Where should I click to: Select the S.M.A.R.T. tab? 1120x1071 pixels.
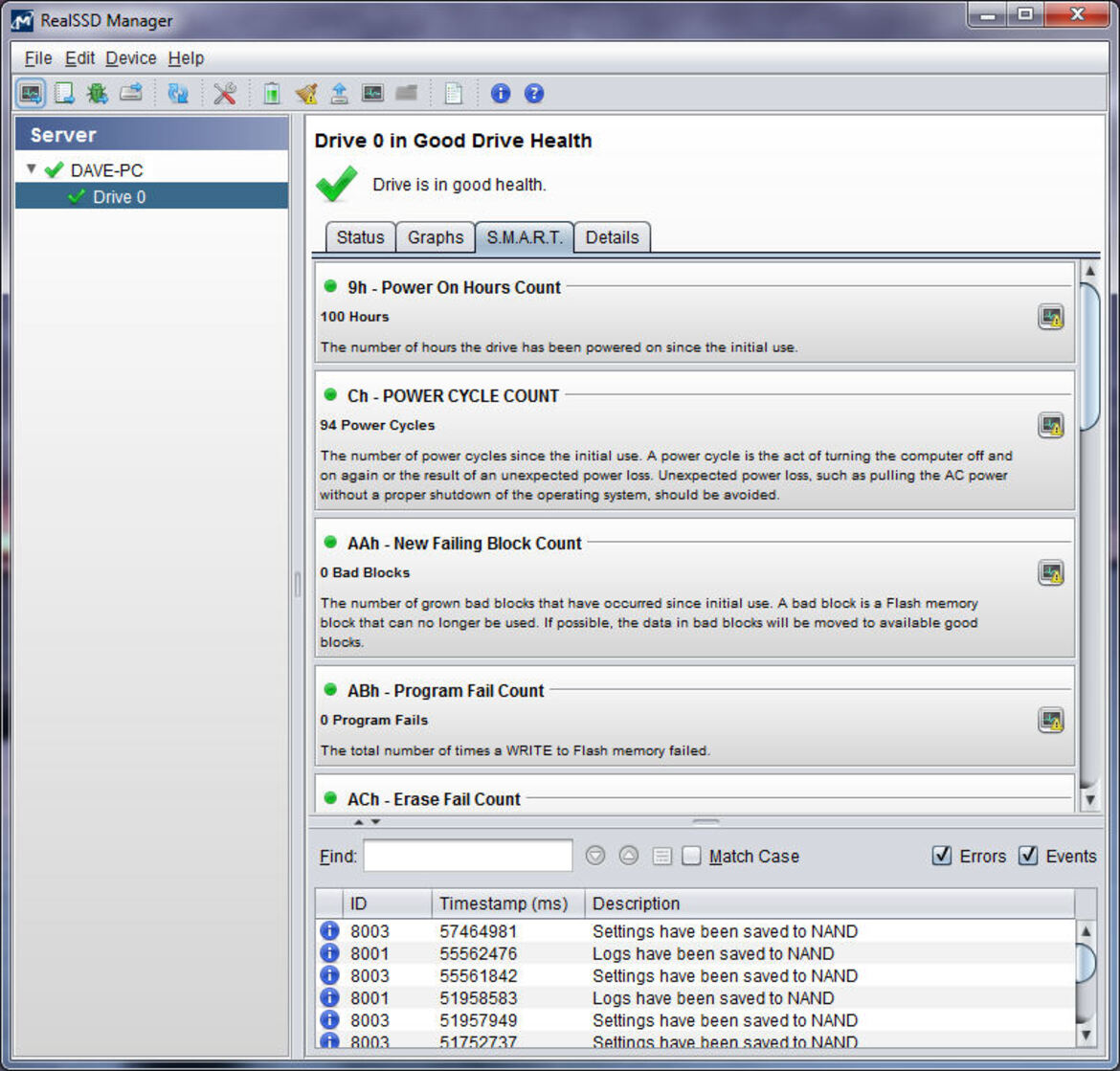(x=525, y=237)
